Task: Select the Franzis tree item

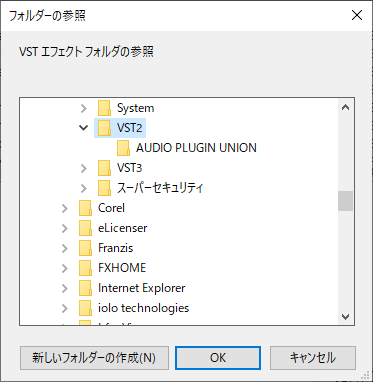Action: 115,248
